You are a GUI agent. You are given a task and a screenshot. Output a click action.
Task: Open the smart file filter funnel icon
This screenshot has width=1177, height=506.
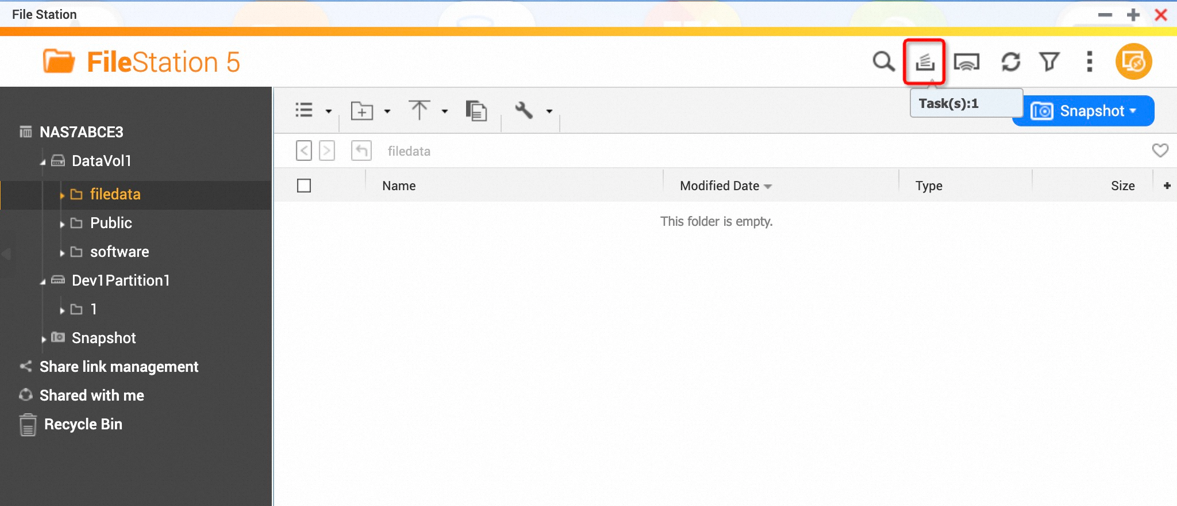(1049, 62)
